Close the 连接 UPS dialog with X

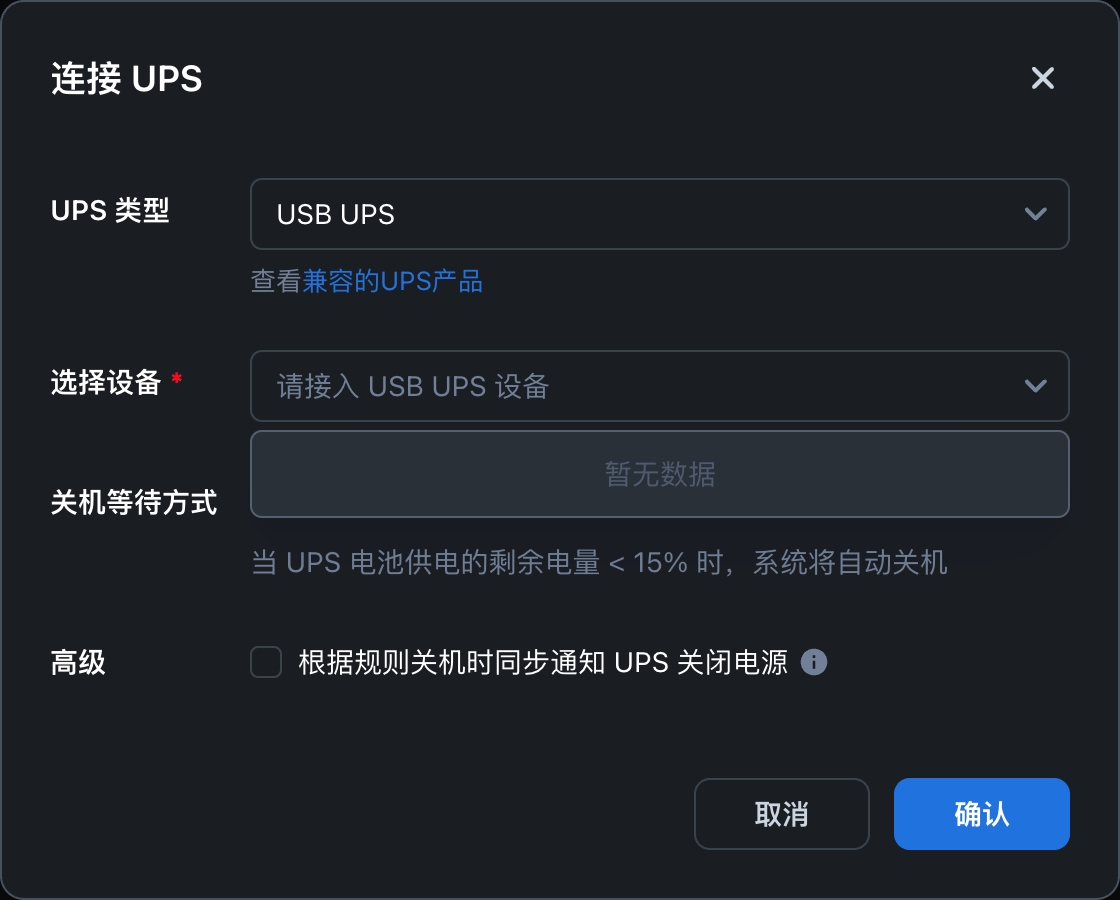[x=1043, y=78]
